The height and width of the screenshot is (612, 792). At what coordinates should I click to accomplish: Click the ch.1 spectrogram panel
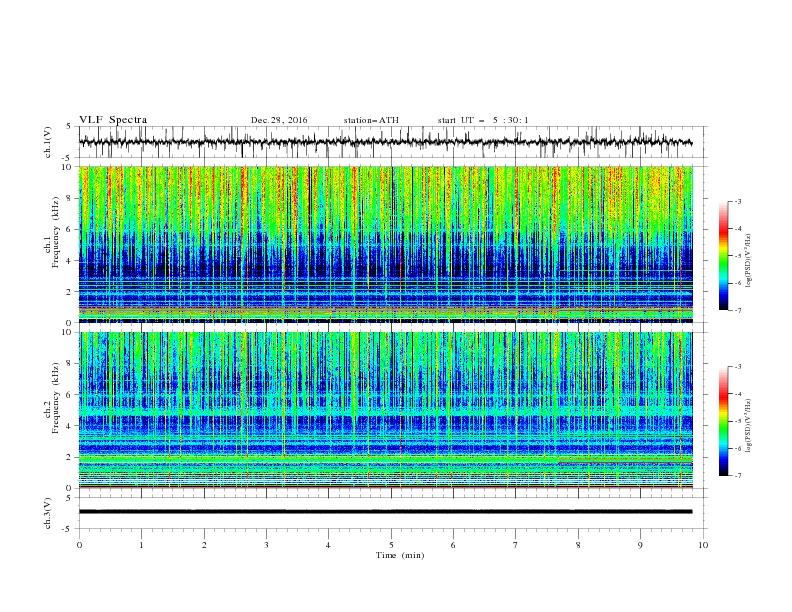click(385, 244)
